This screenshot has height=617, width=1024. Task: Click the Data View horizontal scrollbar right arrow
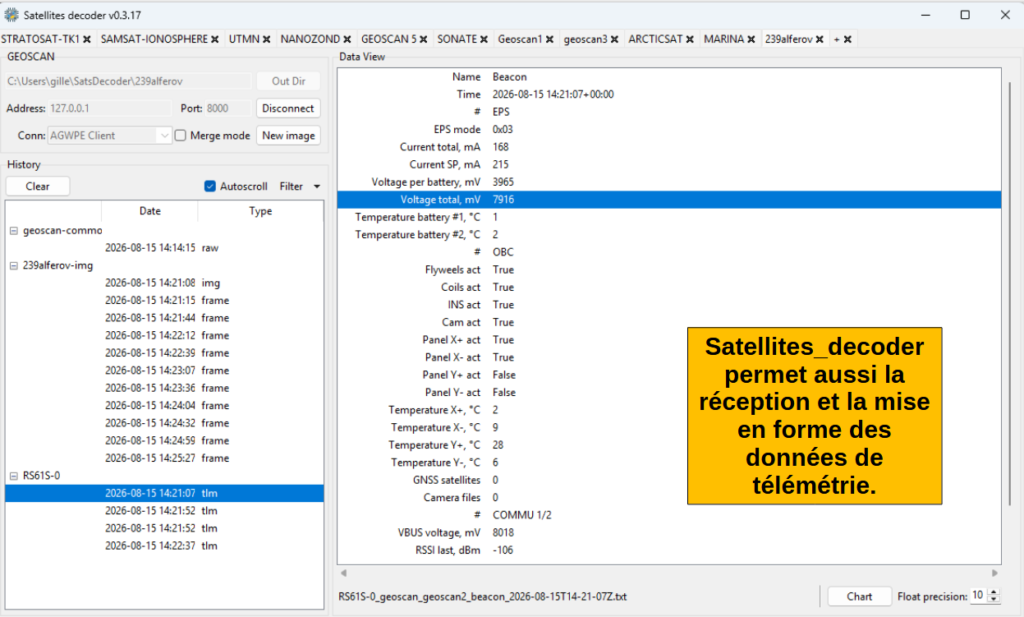coord(995,573)
